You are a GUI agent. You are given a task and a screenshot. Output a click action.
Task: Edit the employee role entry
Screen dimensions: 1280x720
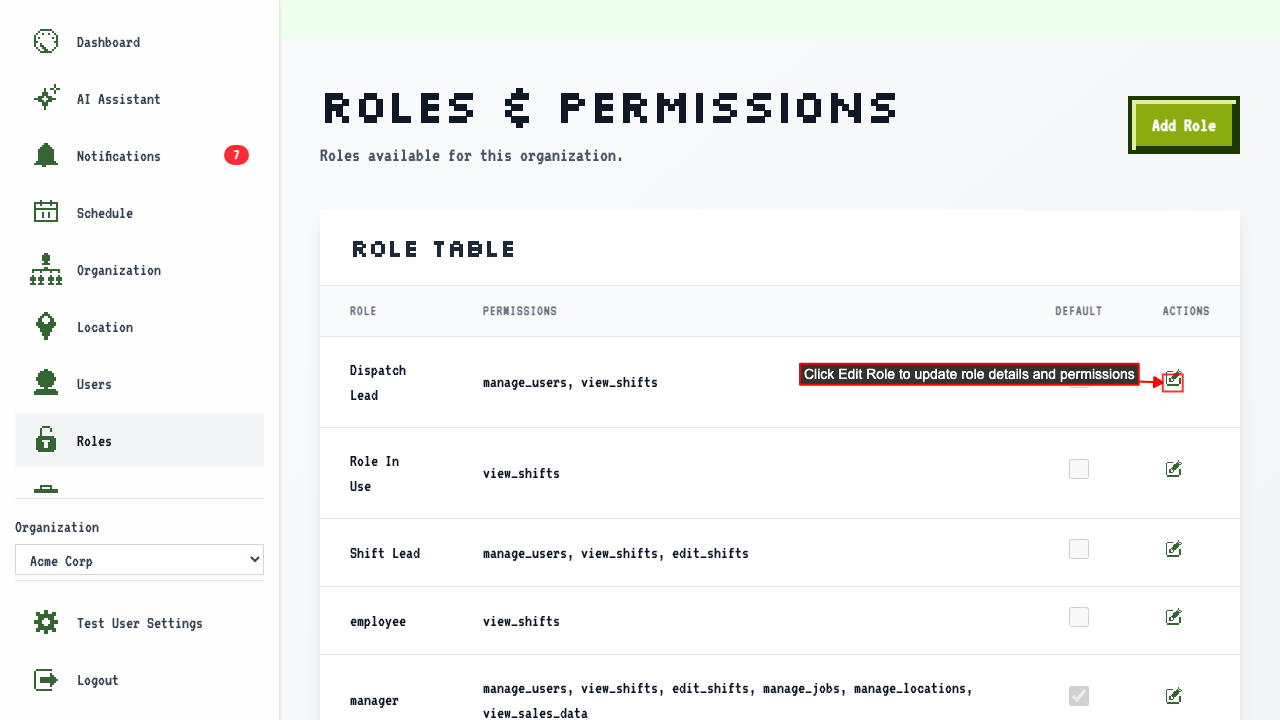pyautogui.click(x=1174, y=617)
